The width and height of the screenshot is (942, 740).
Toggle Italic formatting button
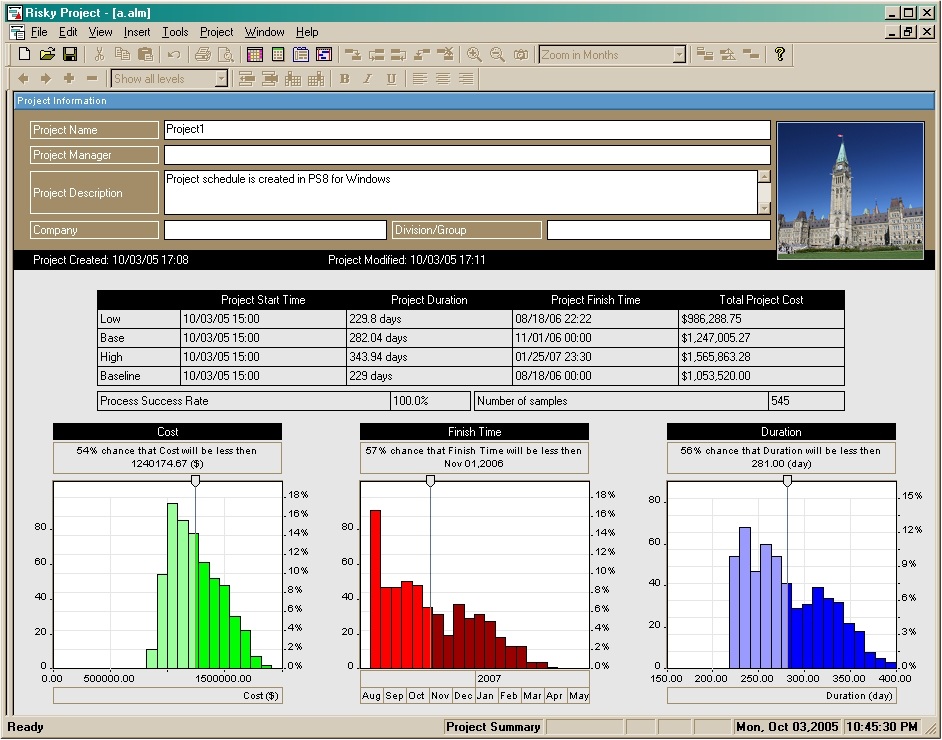(x=367, y=79)
